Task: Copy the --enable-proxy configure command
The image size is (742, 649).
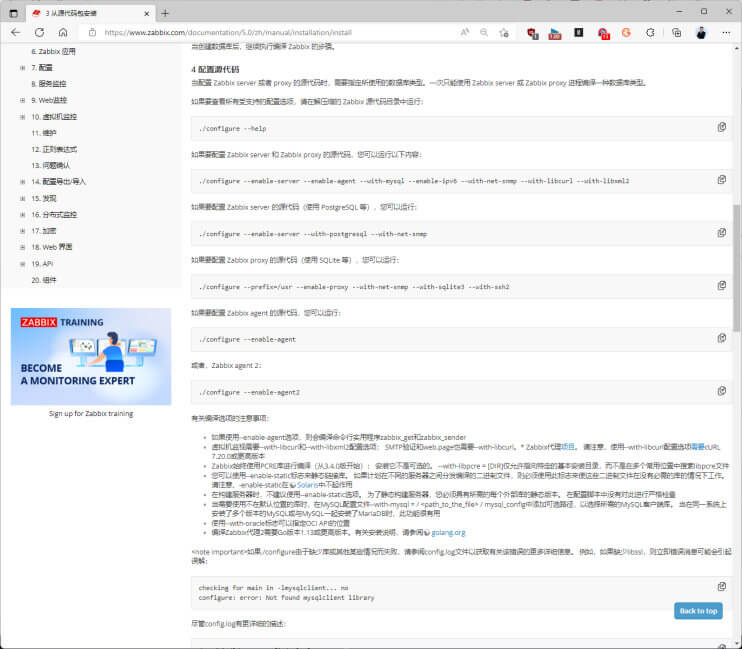Action: coord(722,285)
